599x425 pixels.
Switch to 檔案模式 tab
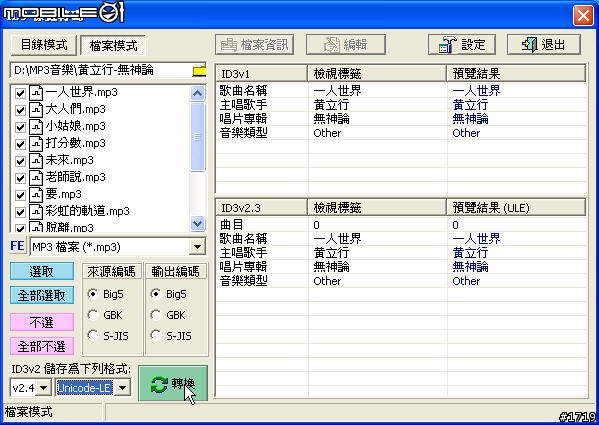113,46
